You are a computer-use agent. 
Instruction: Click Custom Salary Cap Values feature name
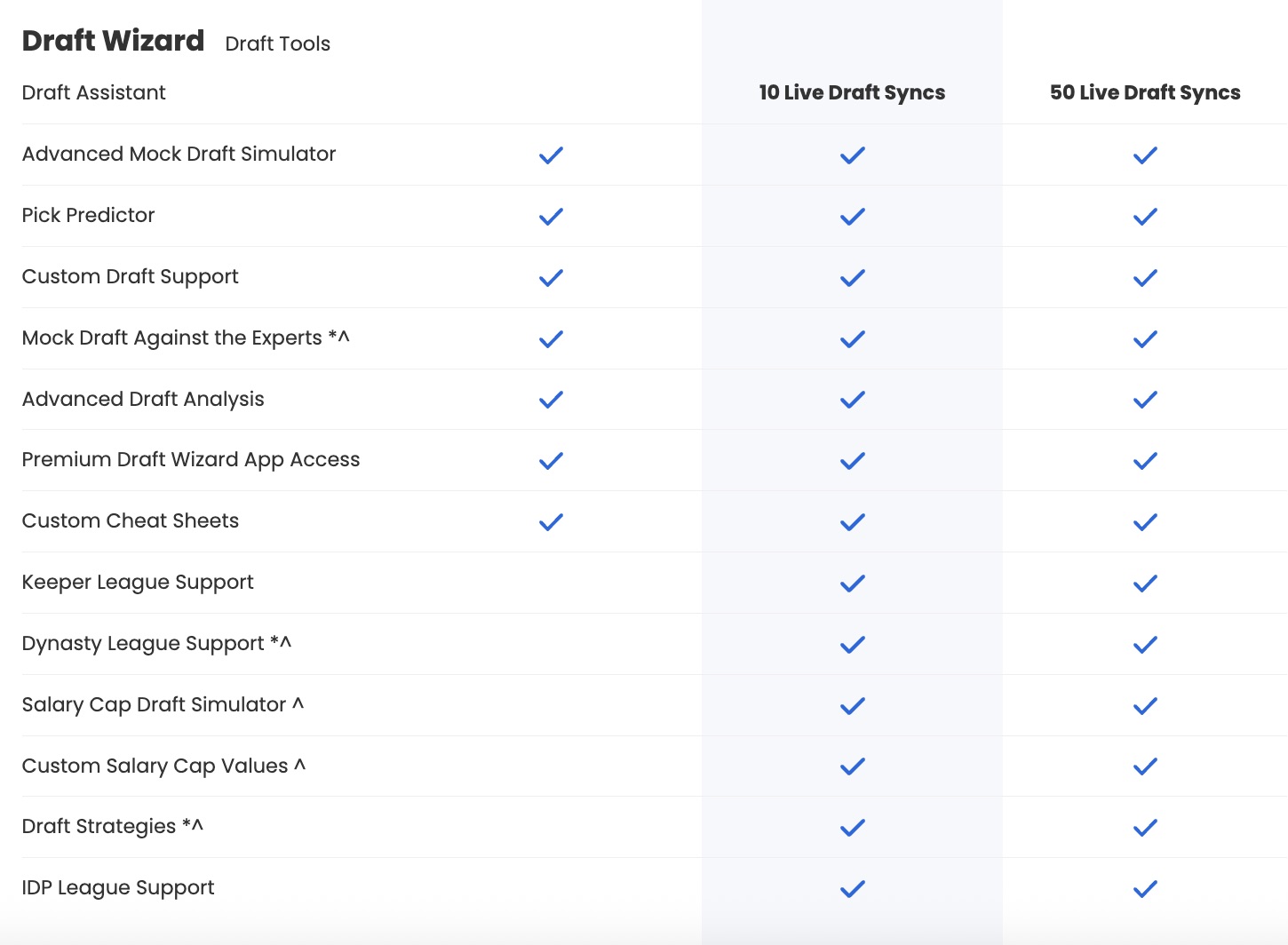point(163,766)
